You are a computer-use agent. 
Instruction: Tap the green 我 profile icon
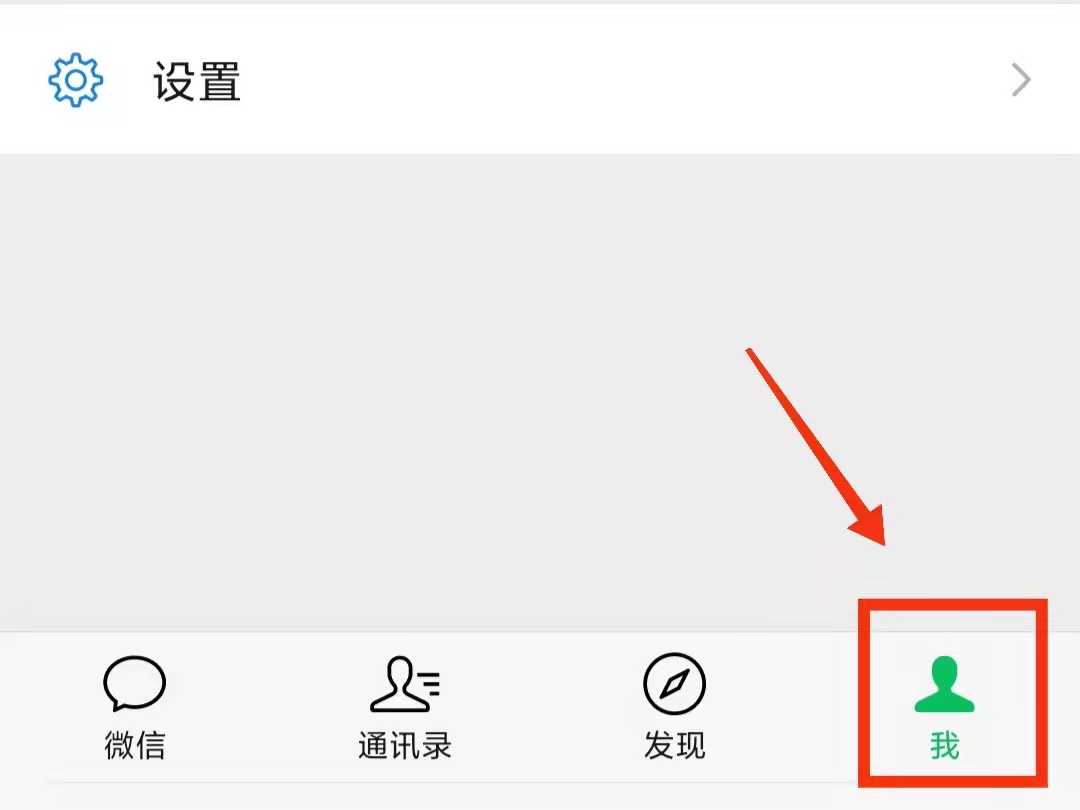(x=944, y=683)
